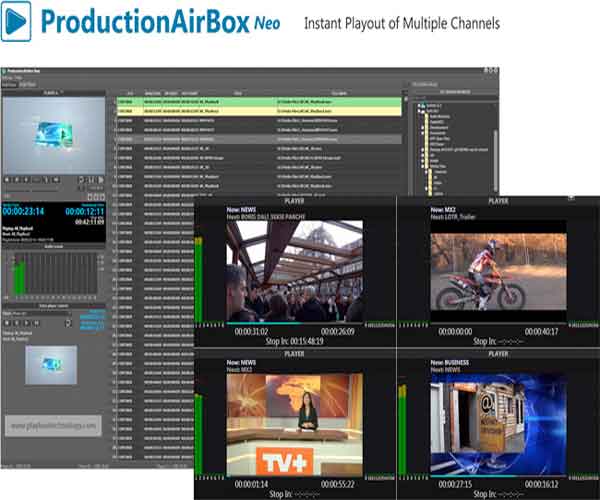Click the ProductionAirBox Neo play logo

pyautogui.click(x=16, y=21)
